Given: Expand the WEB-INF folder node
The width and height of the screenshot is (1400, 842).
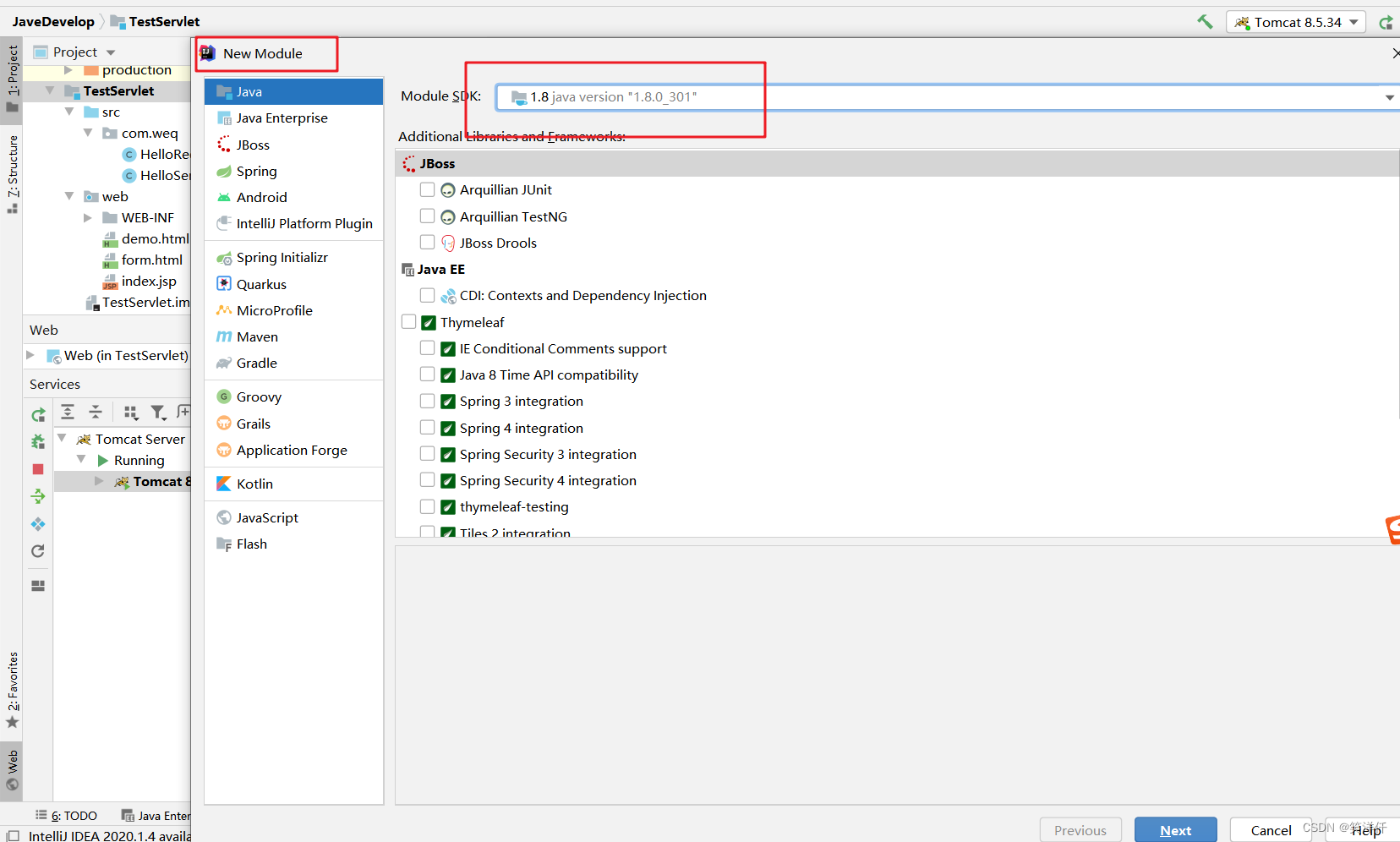Looking at the screenshot, I should 88,217.
